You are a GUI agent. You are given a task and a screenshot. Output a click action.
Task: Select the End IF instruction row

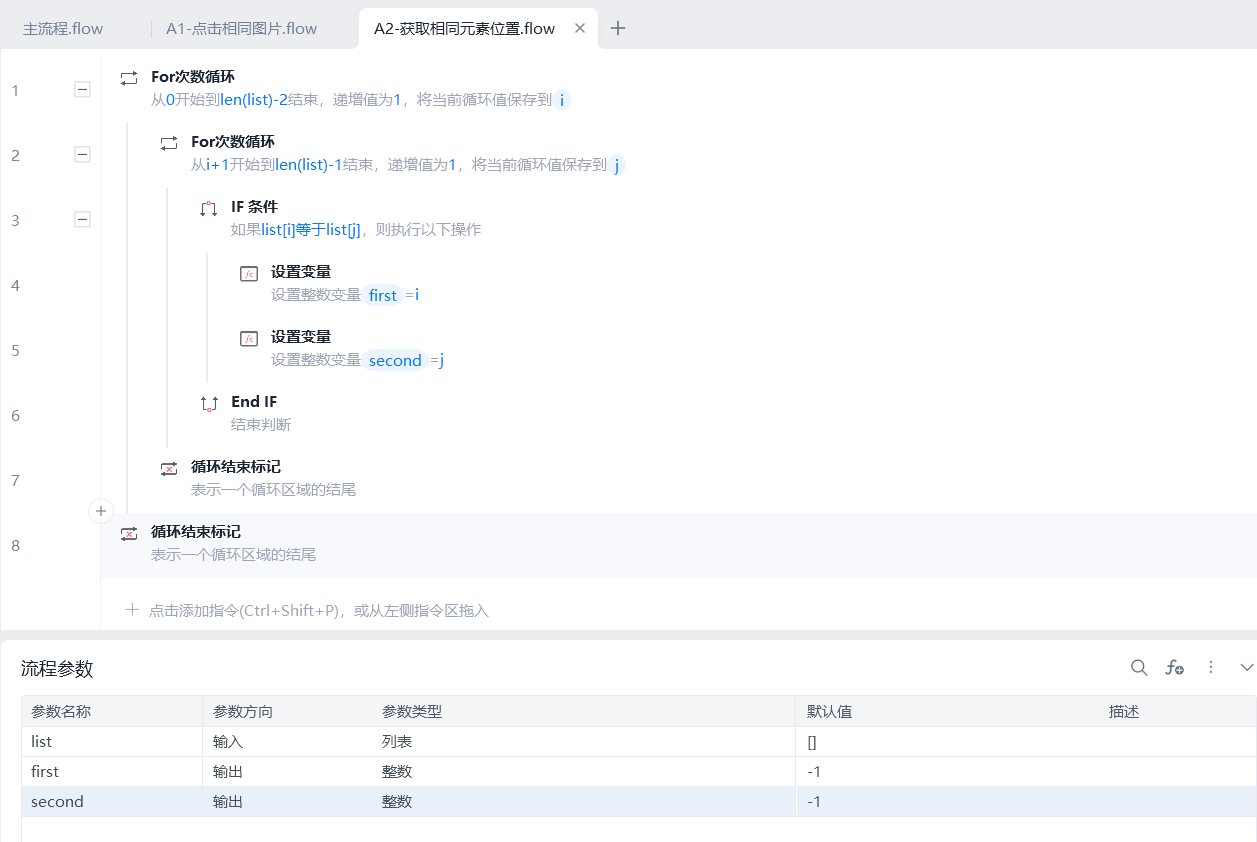pyautogui.click(x=679, y=413)
